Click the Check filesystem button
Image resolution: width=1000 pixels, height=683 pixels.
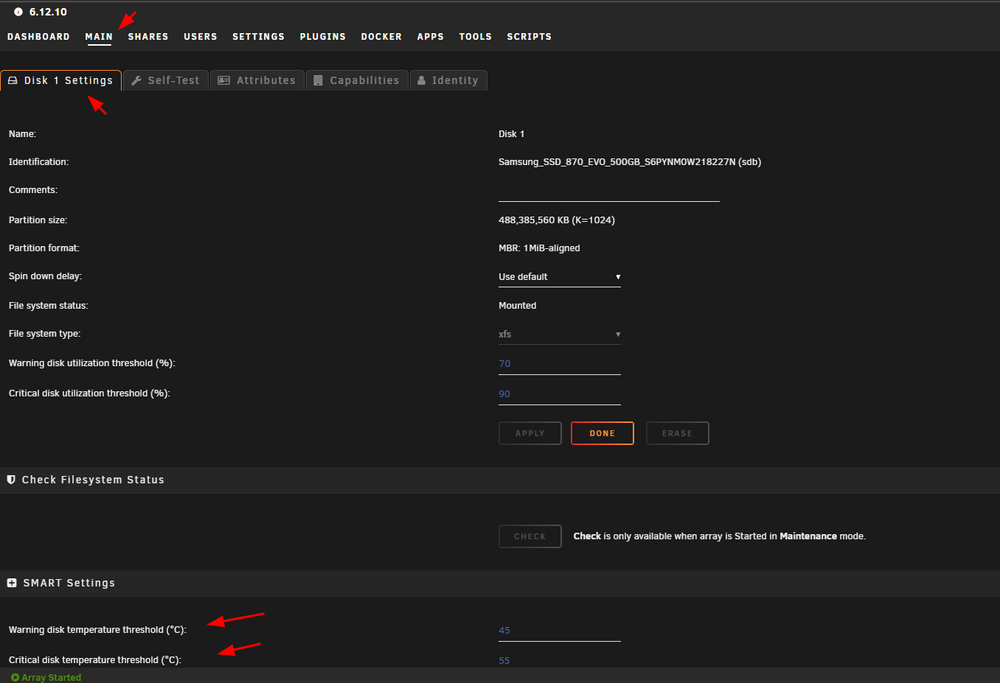[530, 536]
